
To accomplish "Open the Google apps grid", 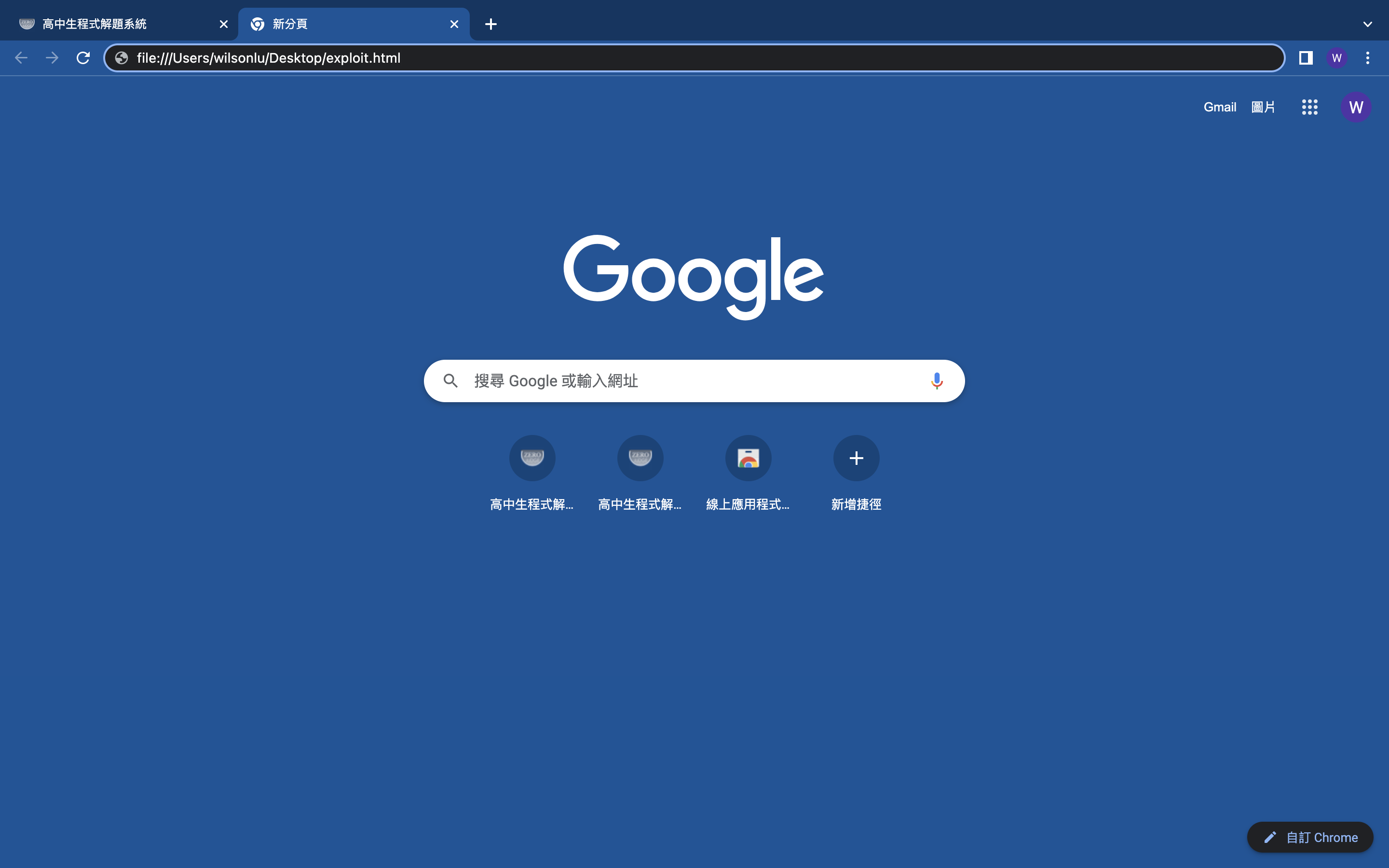I will (1310, 108).
